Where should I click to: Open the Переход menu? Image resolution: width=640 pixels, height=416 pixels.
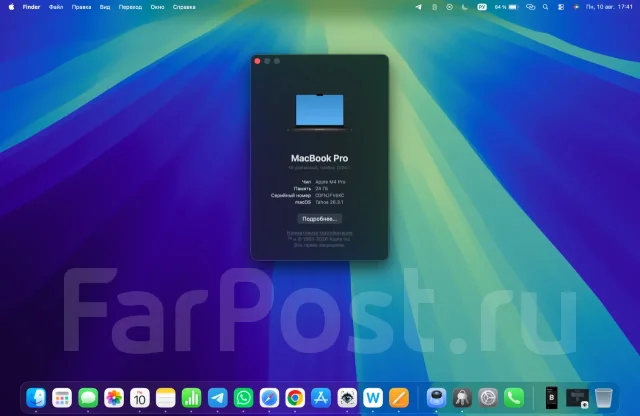click(130, 7)
